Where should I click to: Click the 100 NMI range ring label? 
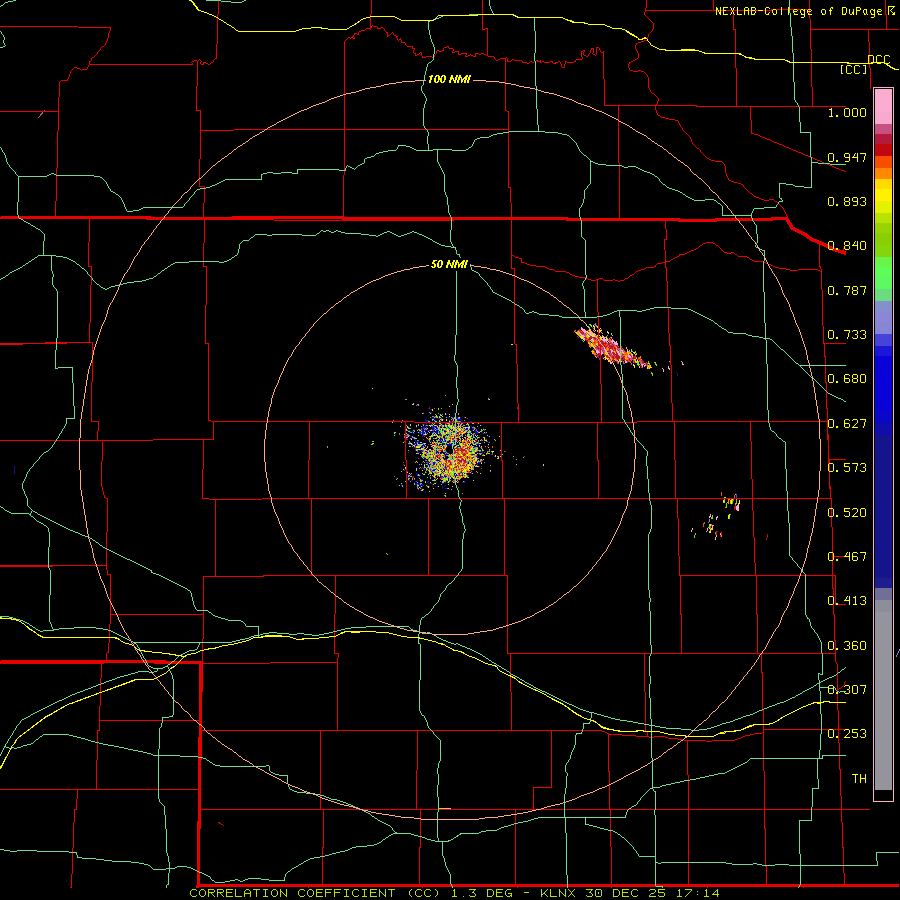coord(449,79)
